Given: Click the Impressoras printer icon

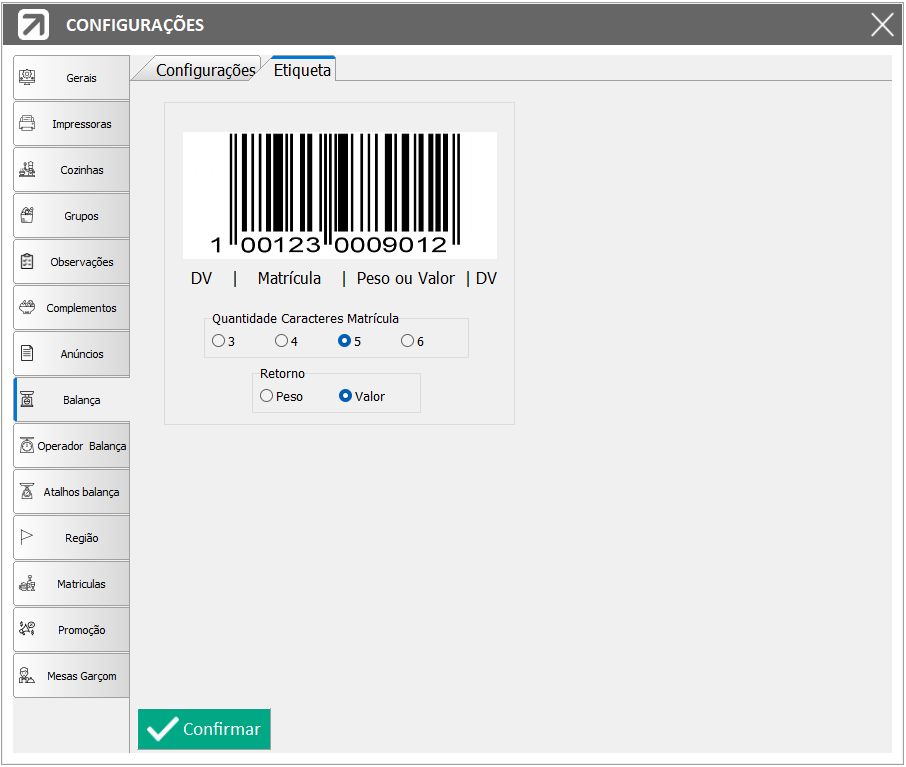Looking at the screenshot, I should point(27,123).
